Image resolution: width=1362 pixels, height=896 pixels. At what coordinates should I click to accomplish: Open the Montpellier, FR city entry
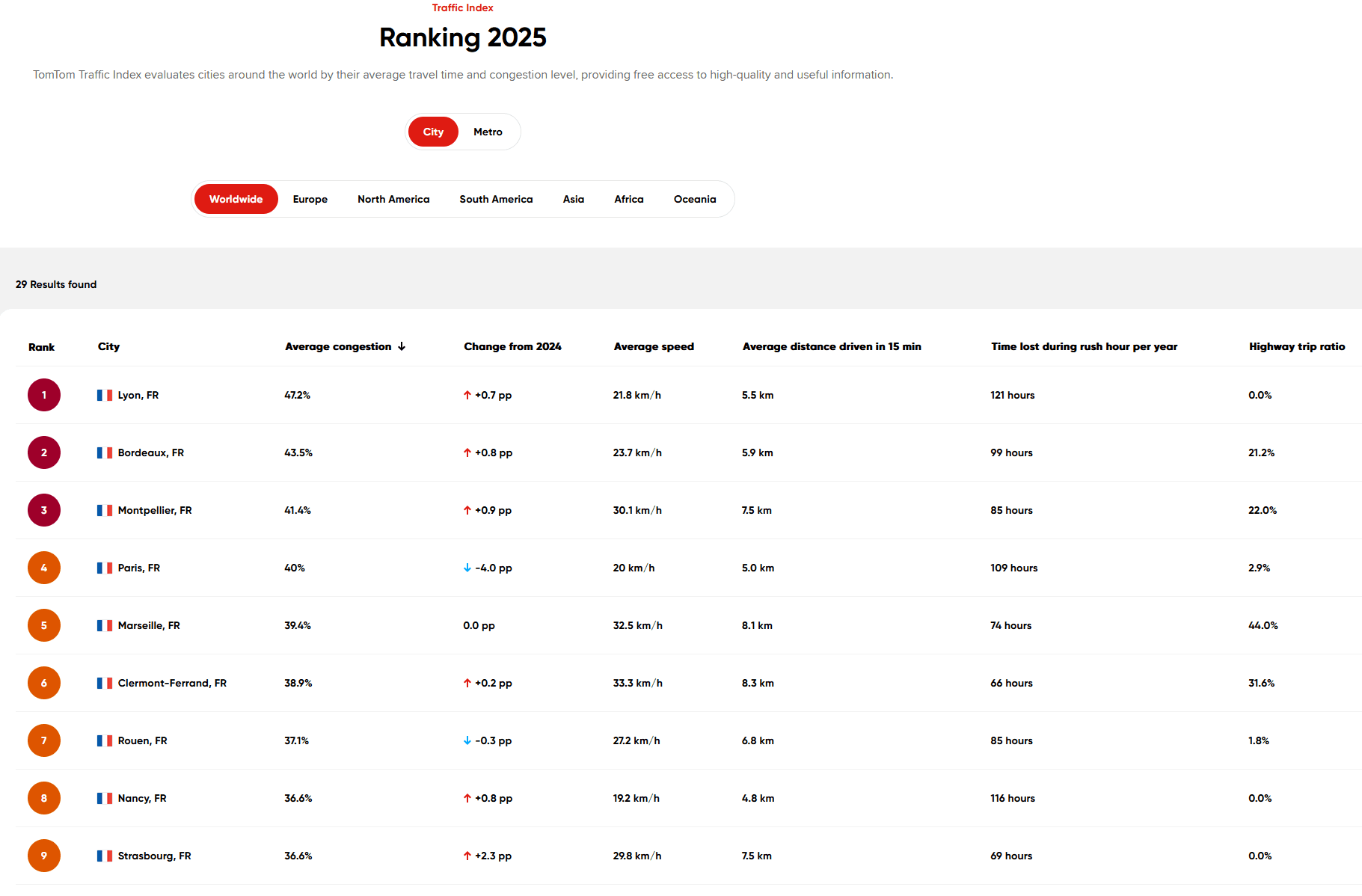tap(155, 510)
